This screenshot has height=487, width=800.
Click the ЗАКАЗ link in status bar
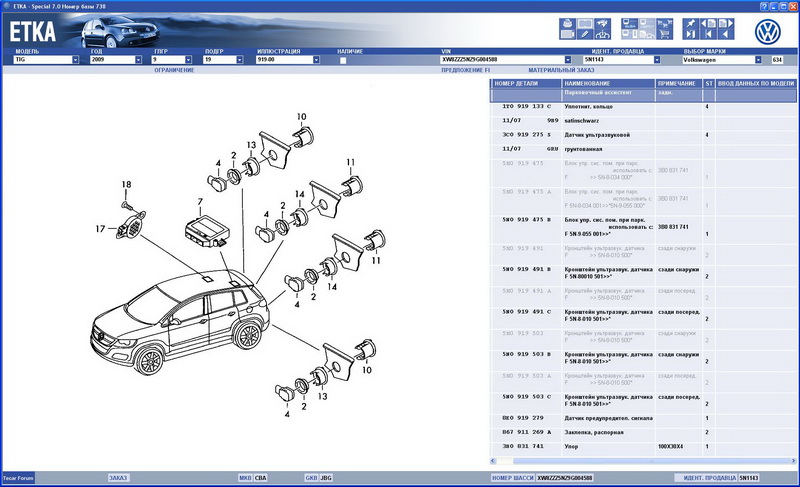(119, 478)
